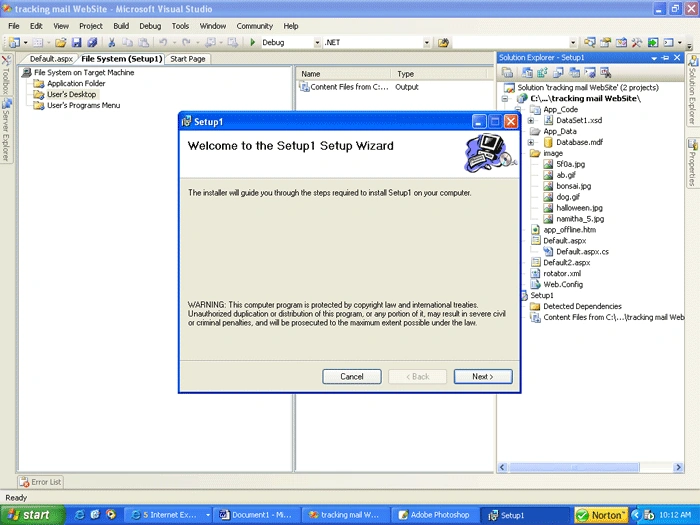Screen dimensions: 700x525
Task: Select namitha_5.jpg in Solution Explorer
Action: 580,219
